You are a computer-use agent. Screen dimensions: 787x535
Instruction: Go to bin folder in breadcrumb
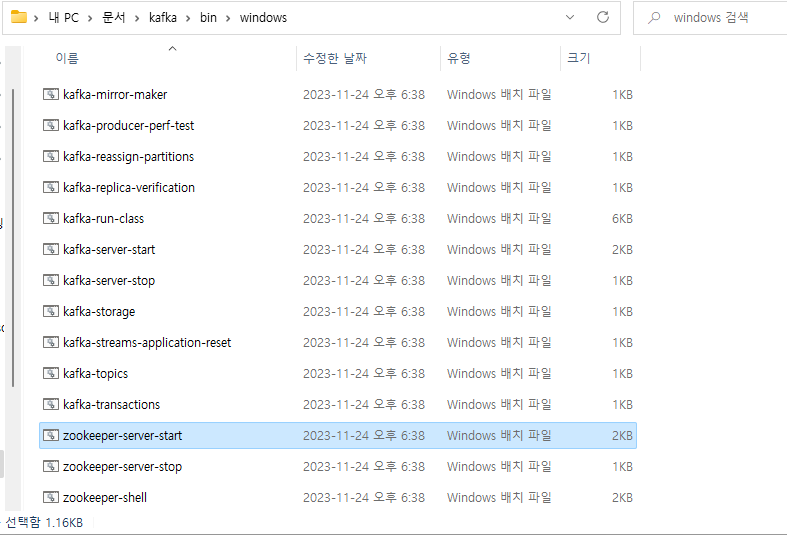pos(208,18)
